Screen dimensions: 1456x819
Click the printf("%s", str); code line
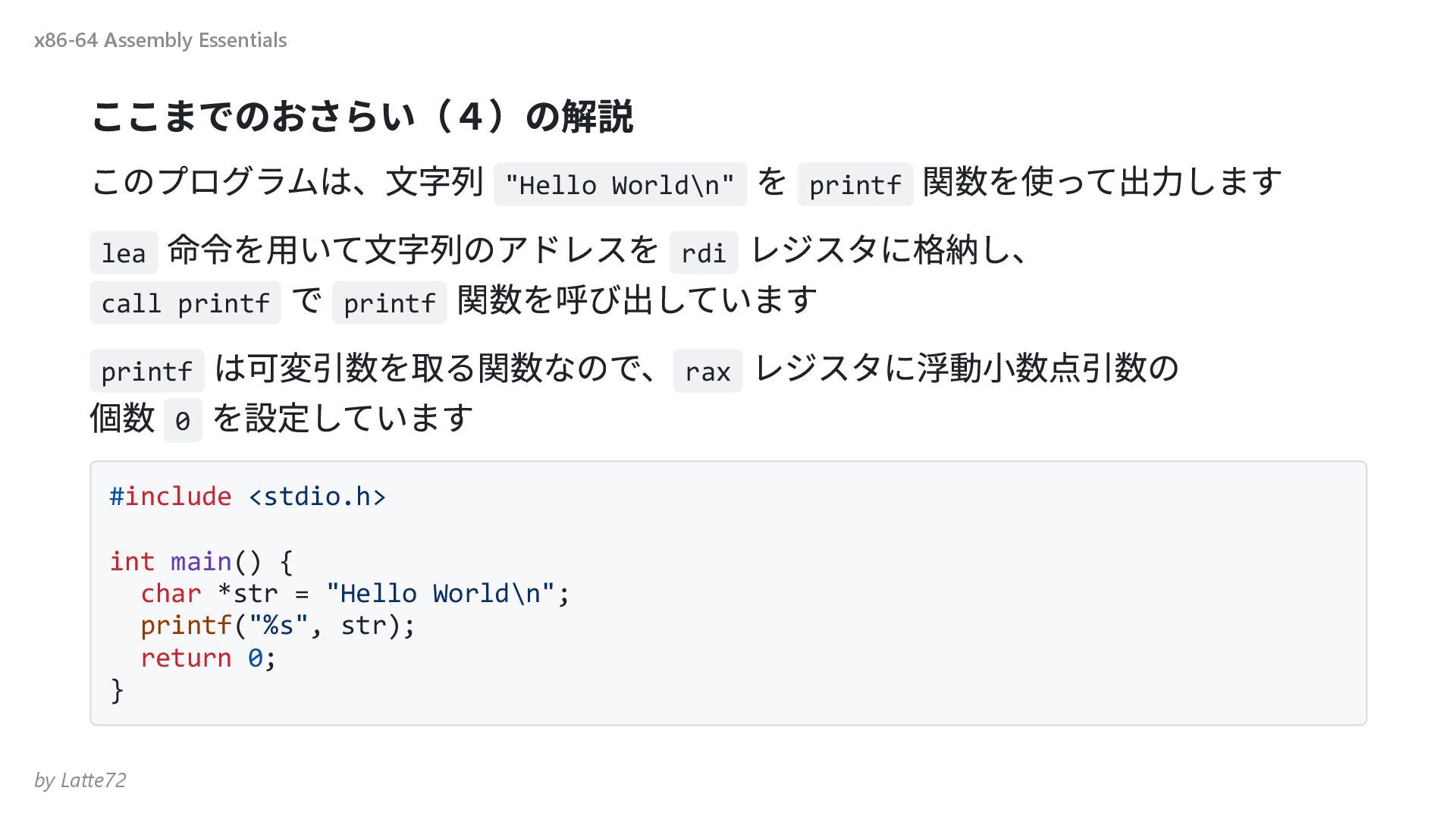point(278,626)
